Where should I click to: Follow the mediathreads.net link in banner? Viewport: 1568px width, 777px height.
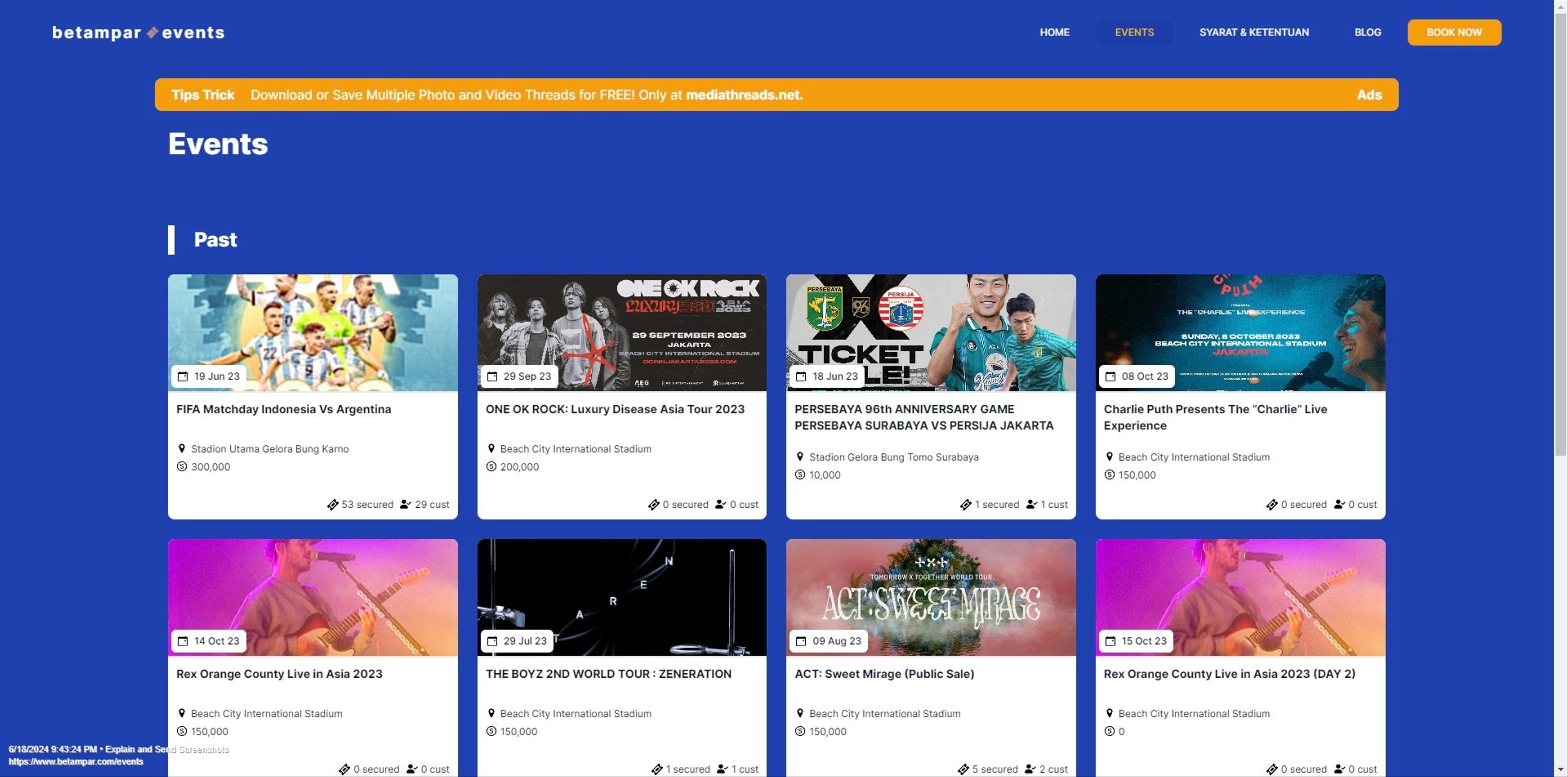(744, 95)
